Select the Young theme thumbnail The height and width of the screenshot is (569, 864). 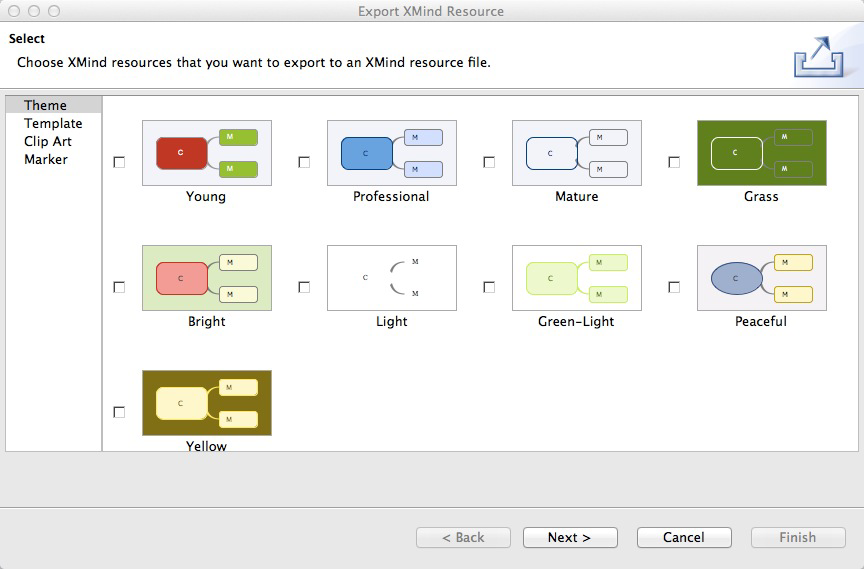(207, 153)
